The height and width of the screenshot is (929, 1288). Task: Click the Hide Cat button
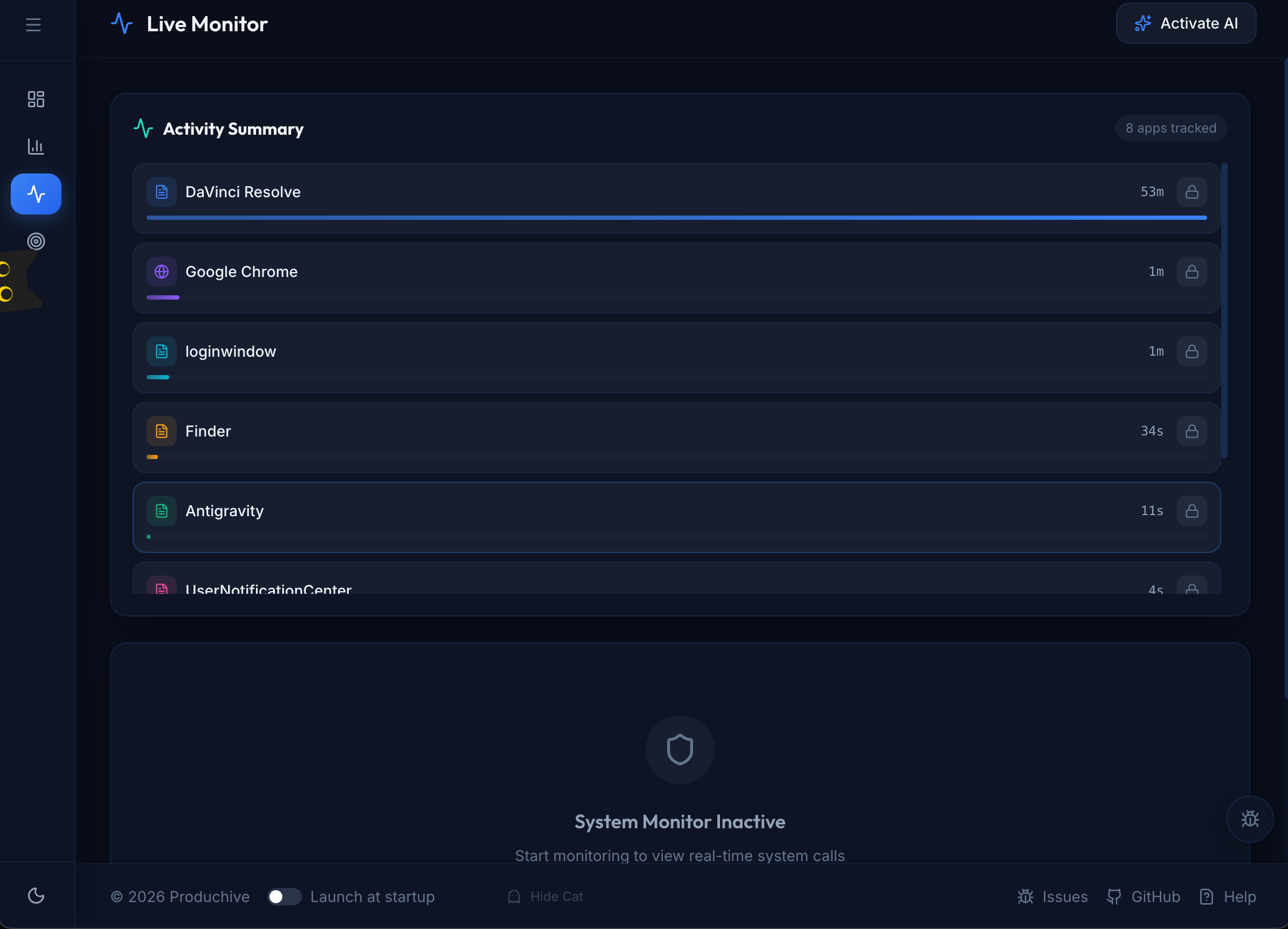pyautogui.click(x=545, y=896)
